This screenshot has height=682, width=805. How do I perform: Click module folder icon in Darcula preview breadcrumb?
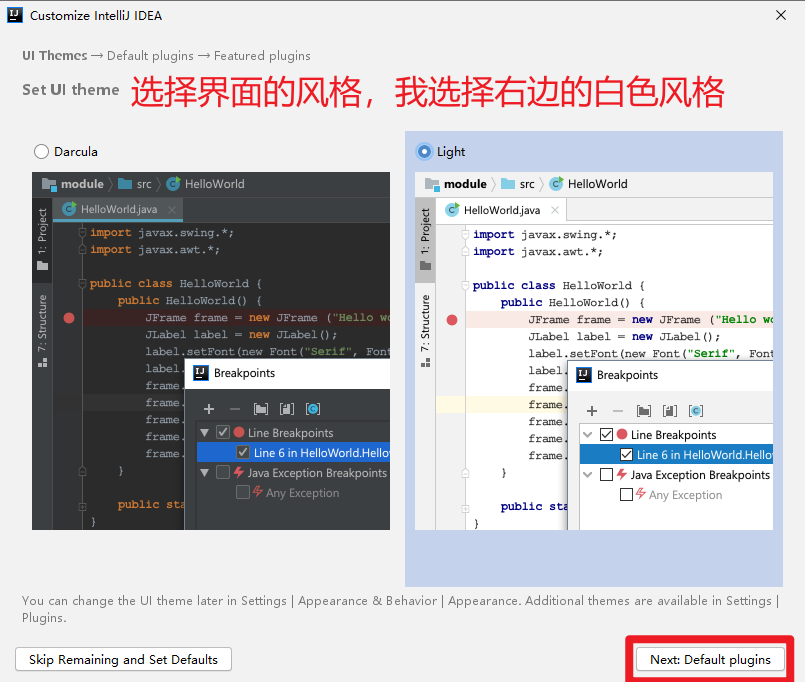click(49, 184)
